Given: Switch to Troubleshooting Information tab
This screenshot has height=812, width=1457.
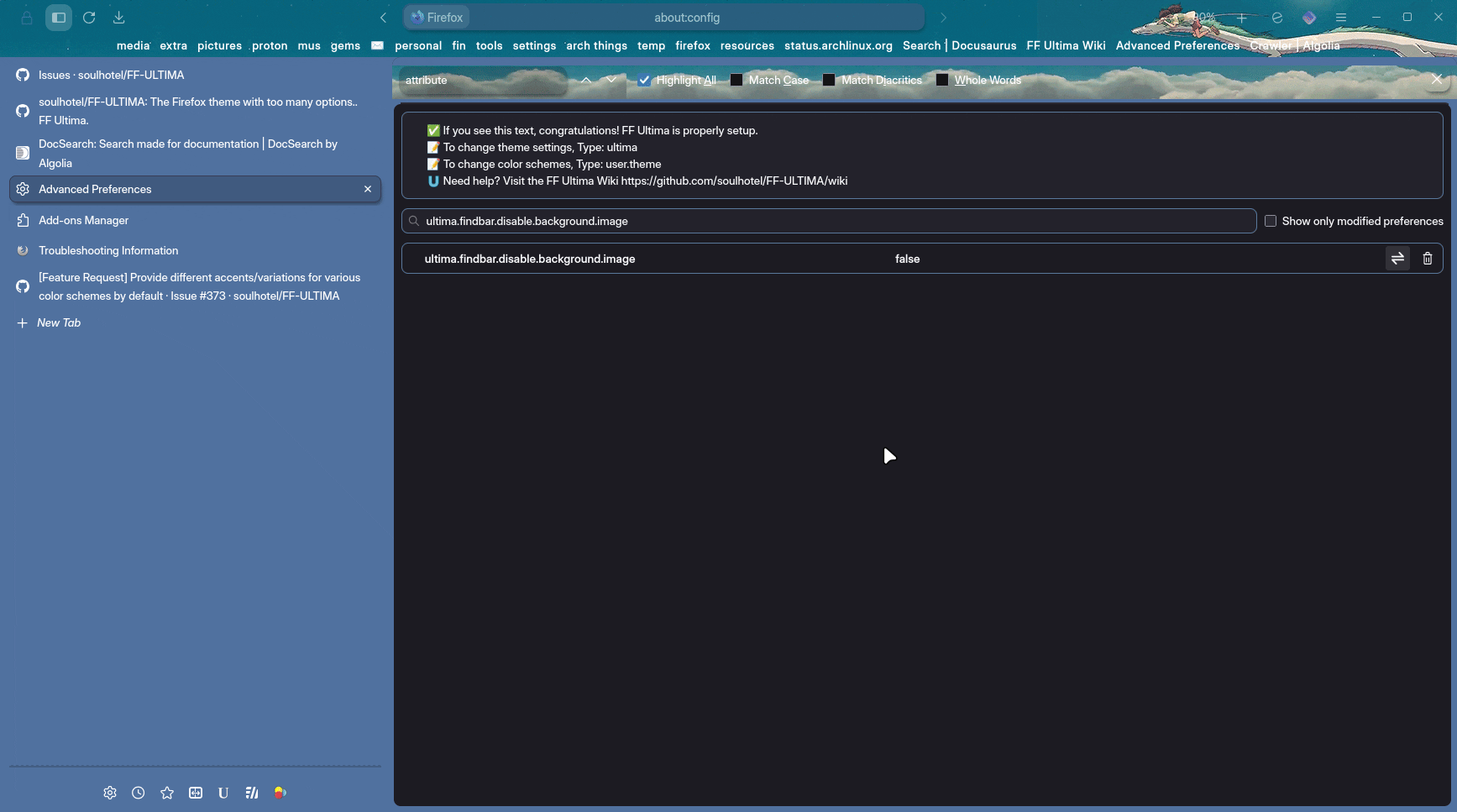Looking at the screenshot, I should tap(108, 251).
